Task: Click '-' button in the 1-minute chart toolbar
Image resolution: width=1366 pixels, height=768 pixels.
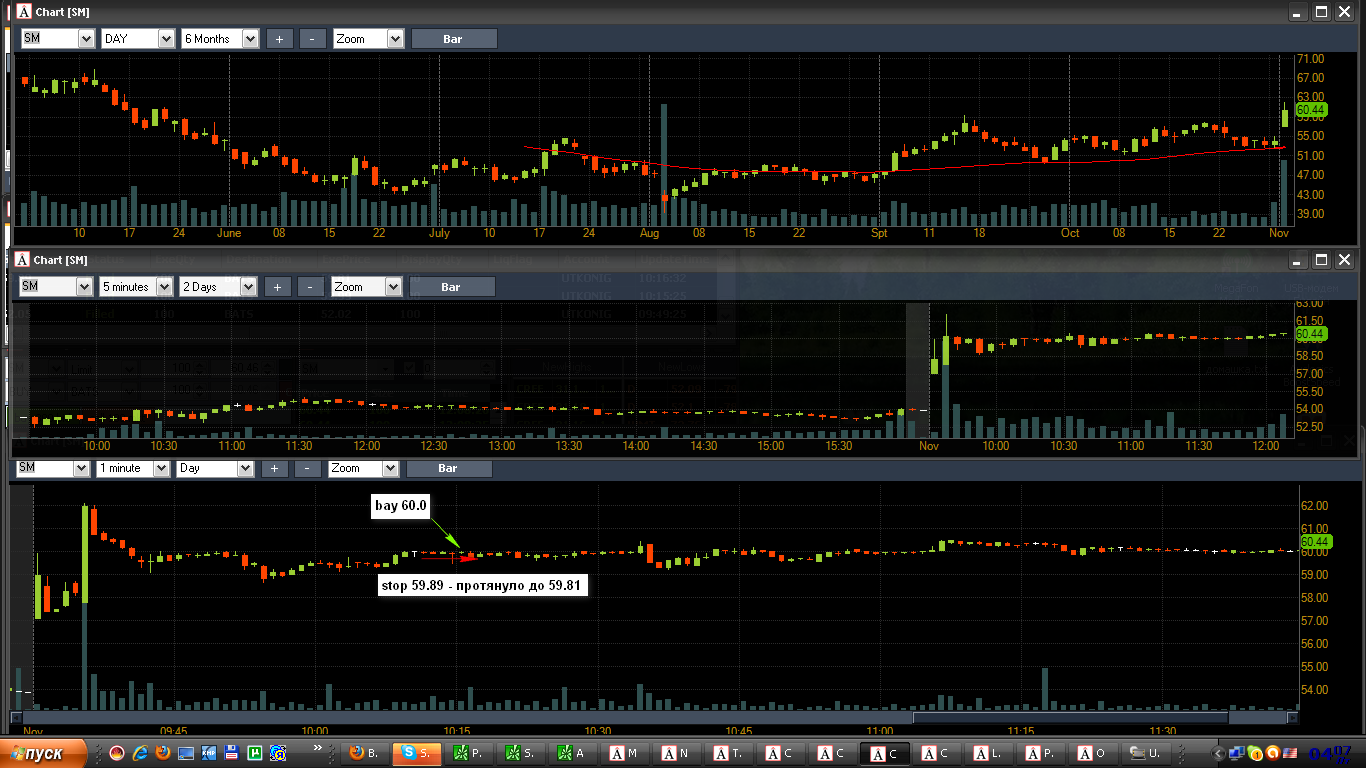Action: 307,468
